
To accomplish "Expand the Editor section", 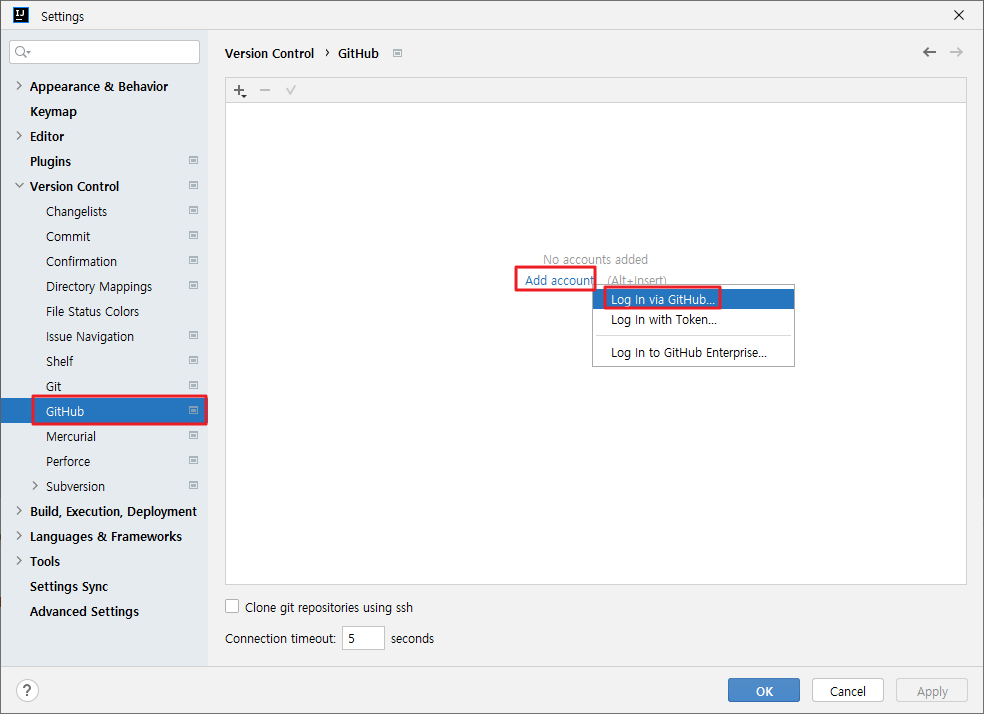I will [x=19, y=136].
